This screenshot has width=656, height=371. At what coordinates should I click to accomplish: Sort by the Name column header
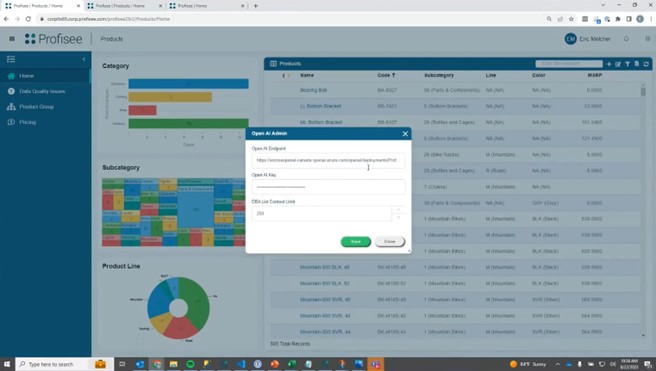(307, 75)
